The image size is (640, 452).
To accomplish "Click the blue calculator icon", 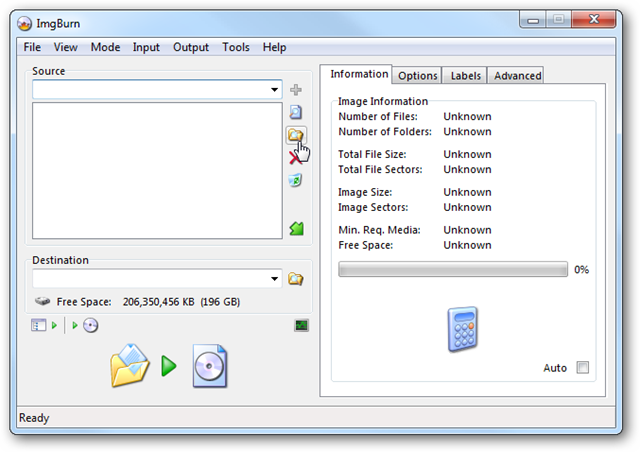I will coord(463,329).
